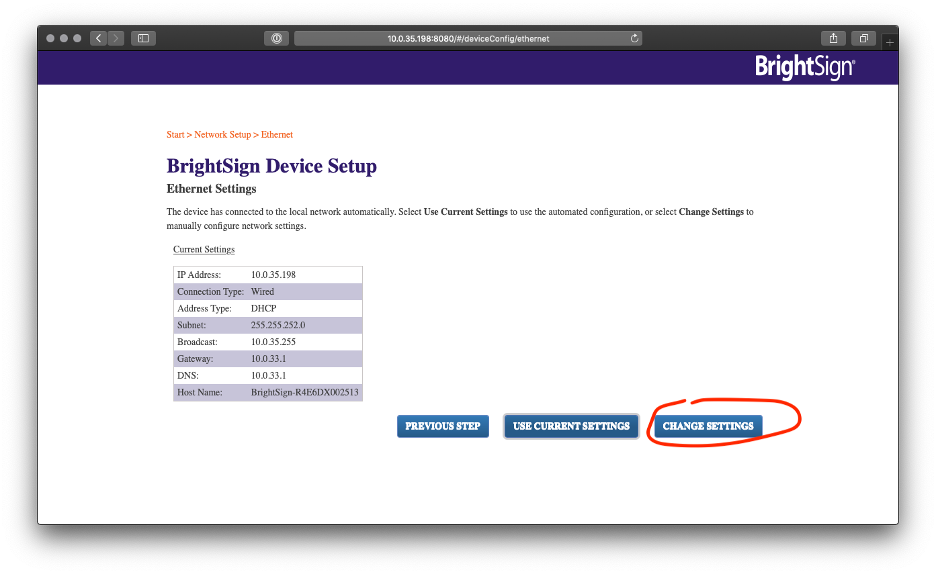The image size is (936, 574).
Task: Click the address bar showing 10.0.35.198:8080
Action: point(468,38)
